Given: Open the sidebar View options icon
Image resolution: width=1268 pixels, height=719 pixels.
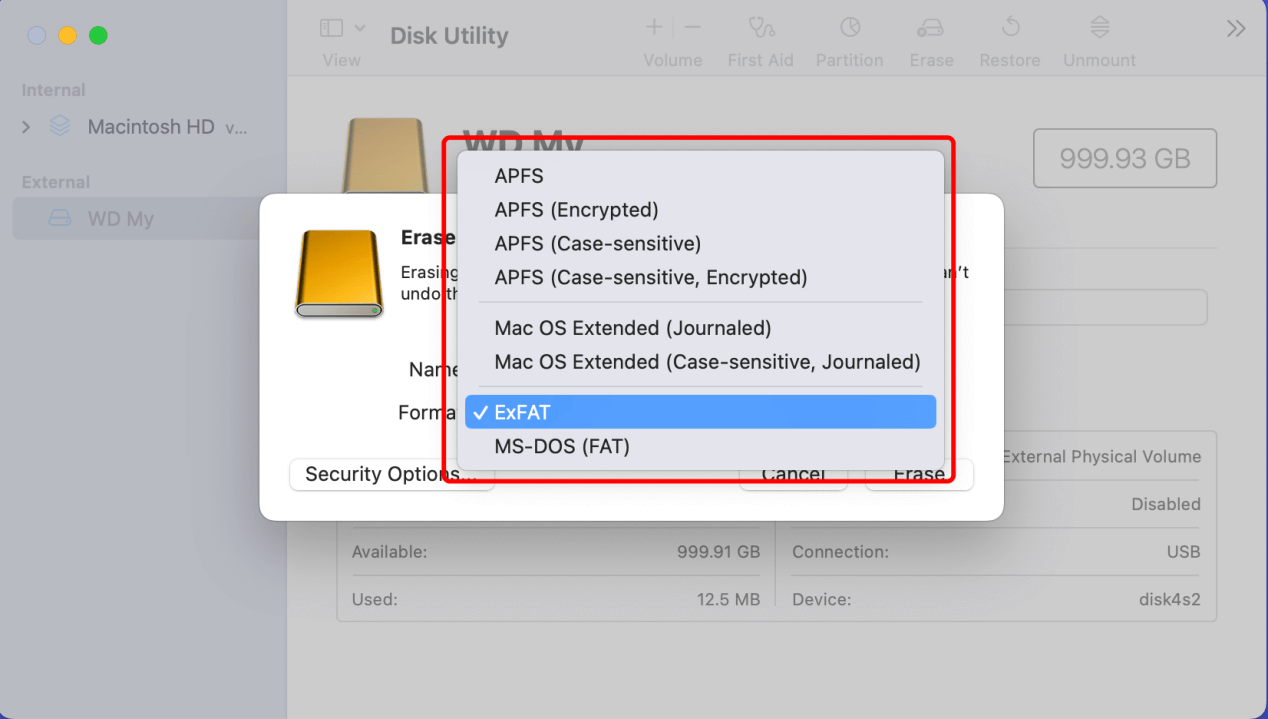Looking at the screenshot, I should 331,27.
